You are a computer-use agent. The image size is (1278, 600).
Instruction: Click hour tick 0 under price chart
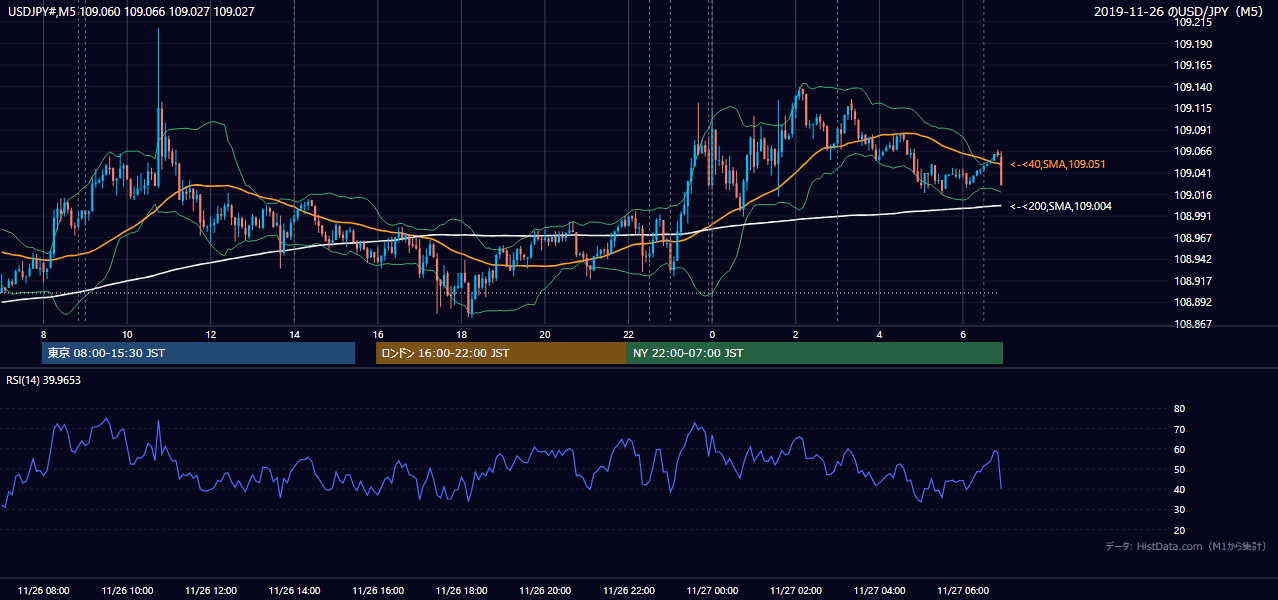point(712,334)
